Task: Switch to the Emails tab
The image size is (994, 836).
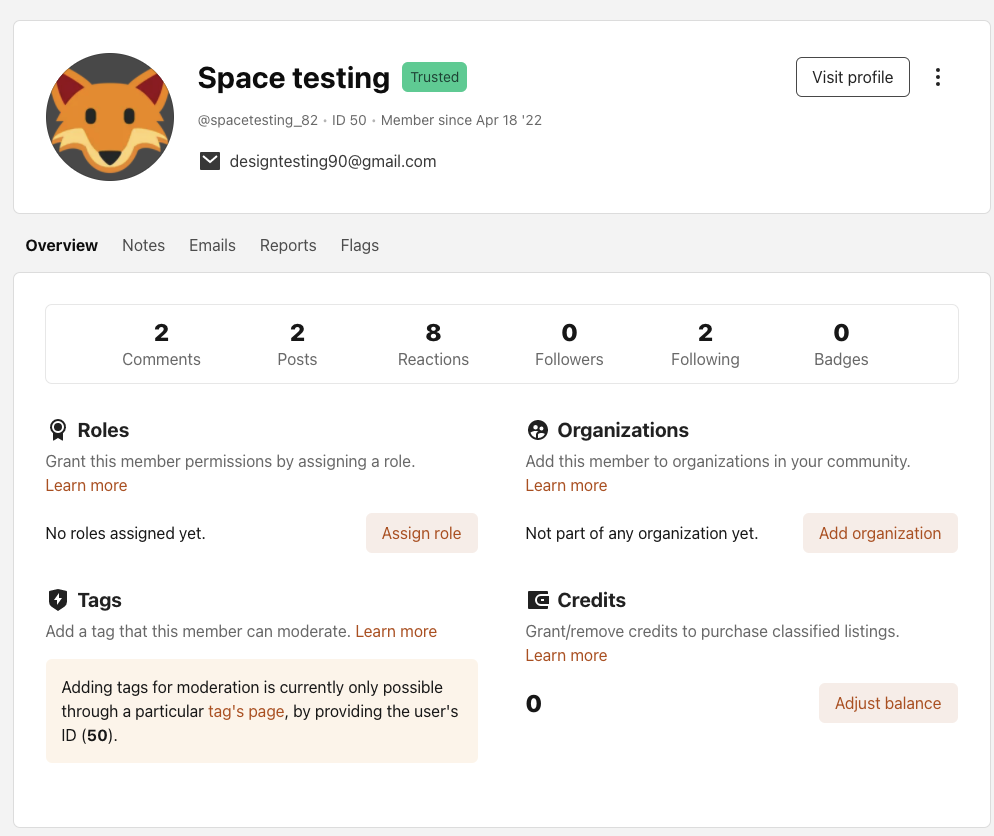Action: click(x=211, y=245)
